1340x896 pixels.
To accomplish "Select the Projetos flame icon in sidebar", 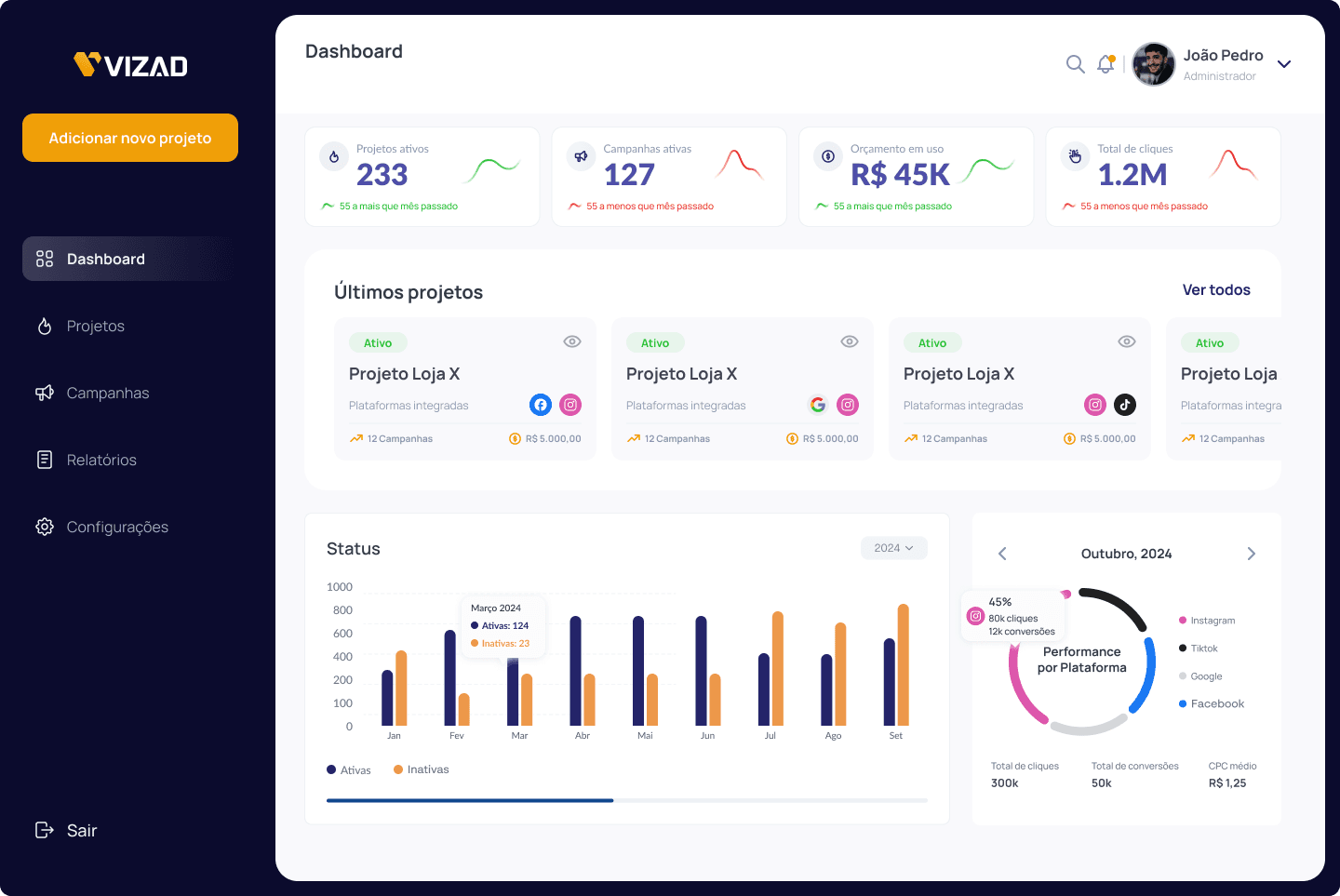I will [x=44, y=326].
